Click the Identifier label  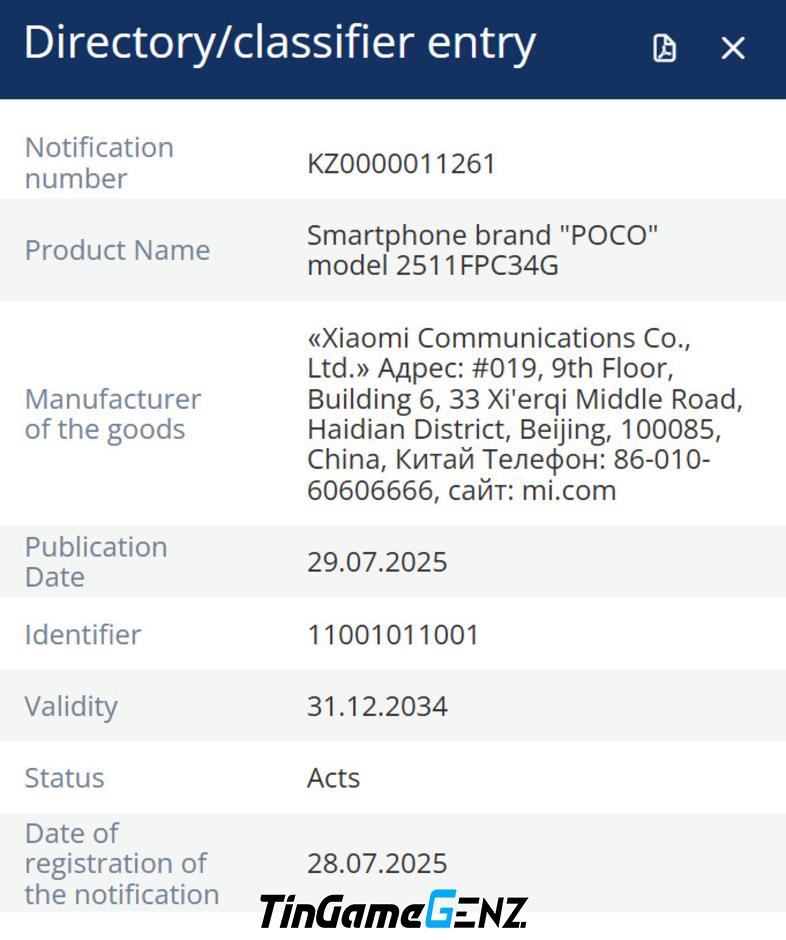(83, 634)
